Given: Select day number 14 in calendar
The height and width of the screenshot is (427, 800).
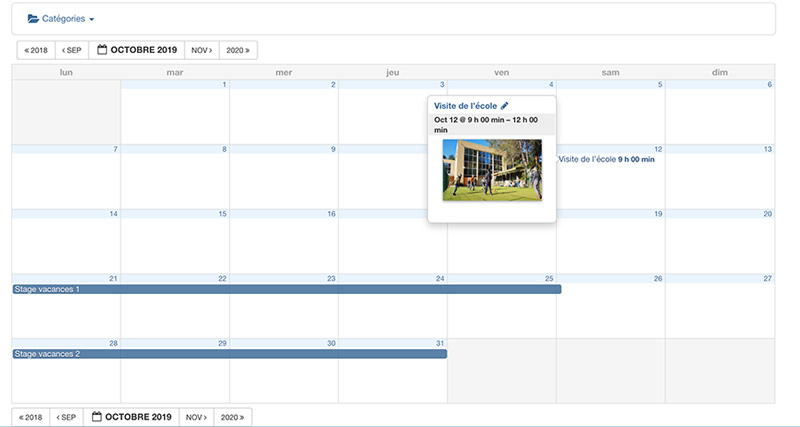Looking at the screenshot, I should (113, 214).
